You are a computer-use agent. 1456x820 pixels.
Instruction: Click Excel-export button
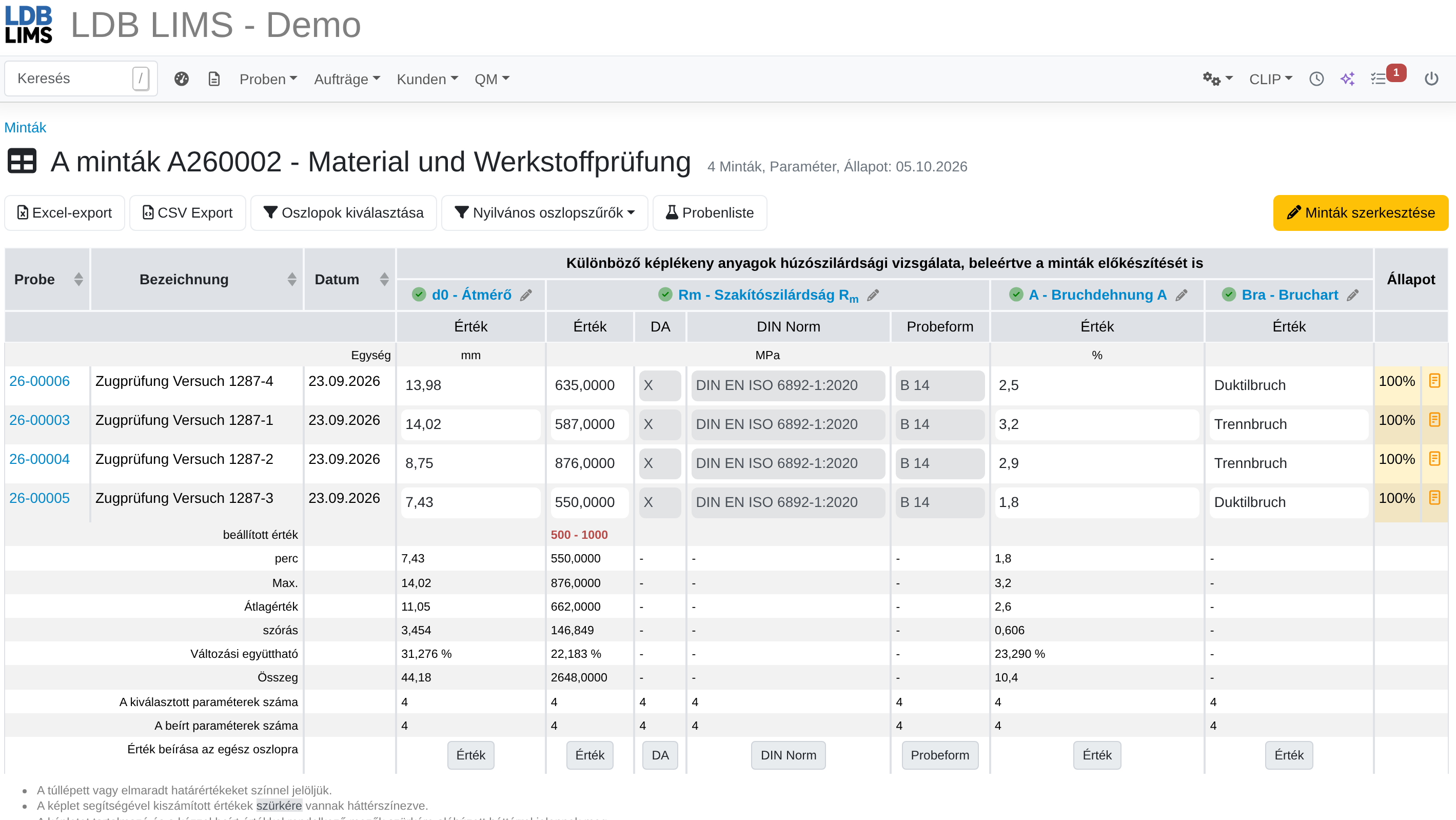click(x=65, y=213)
